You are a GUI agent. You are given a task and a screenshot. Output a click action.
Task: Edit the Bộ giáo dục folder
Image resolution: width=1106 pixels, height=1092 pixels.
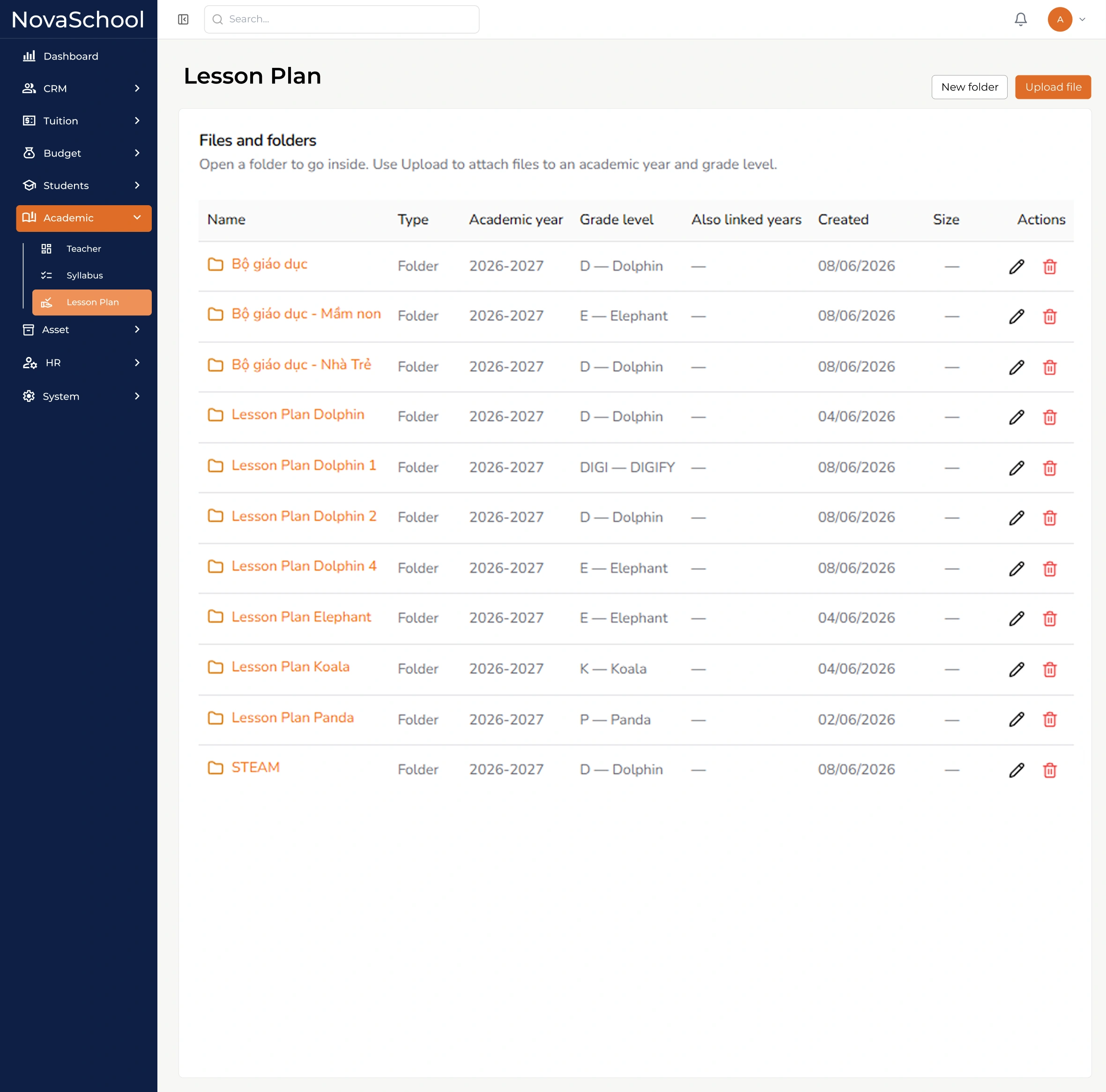1016,267
